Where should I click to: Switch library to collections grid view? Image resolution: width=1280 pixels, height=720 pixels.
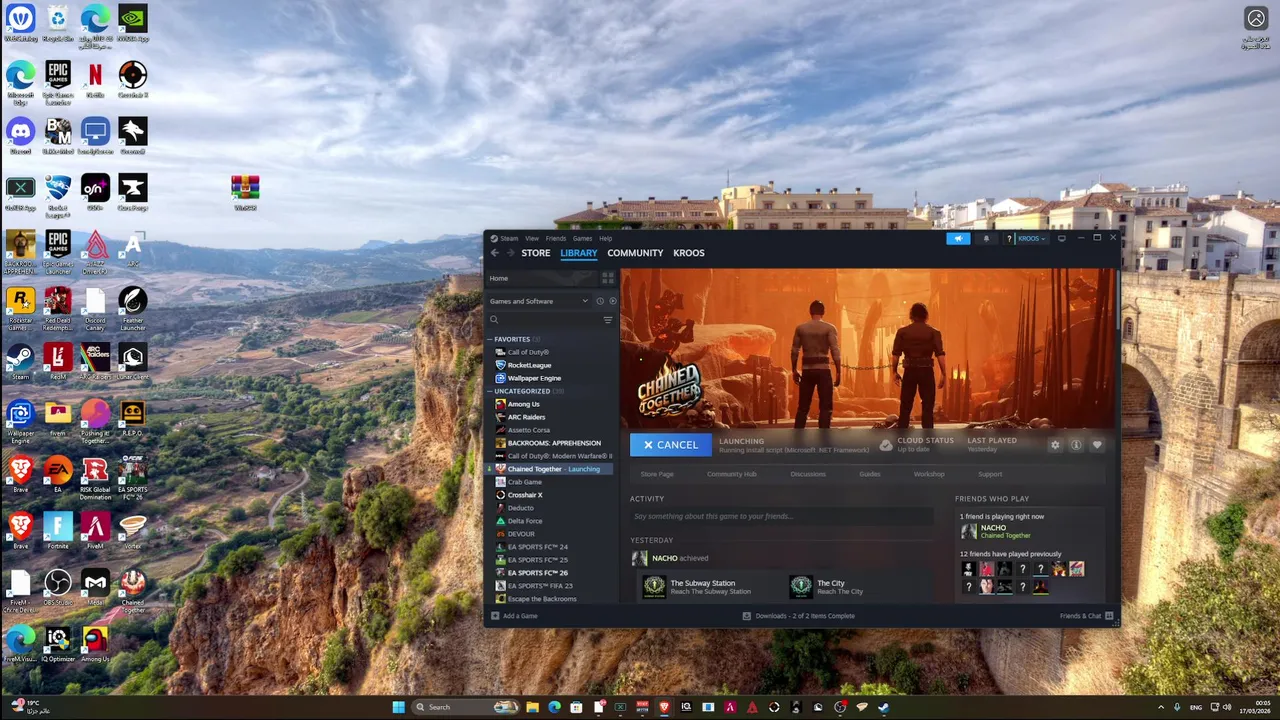607,278
